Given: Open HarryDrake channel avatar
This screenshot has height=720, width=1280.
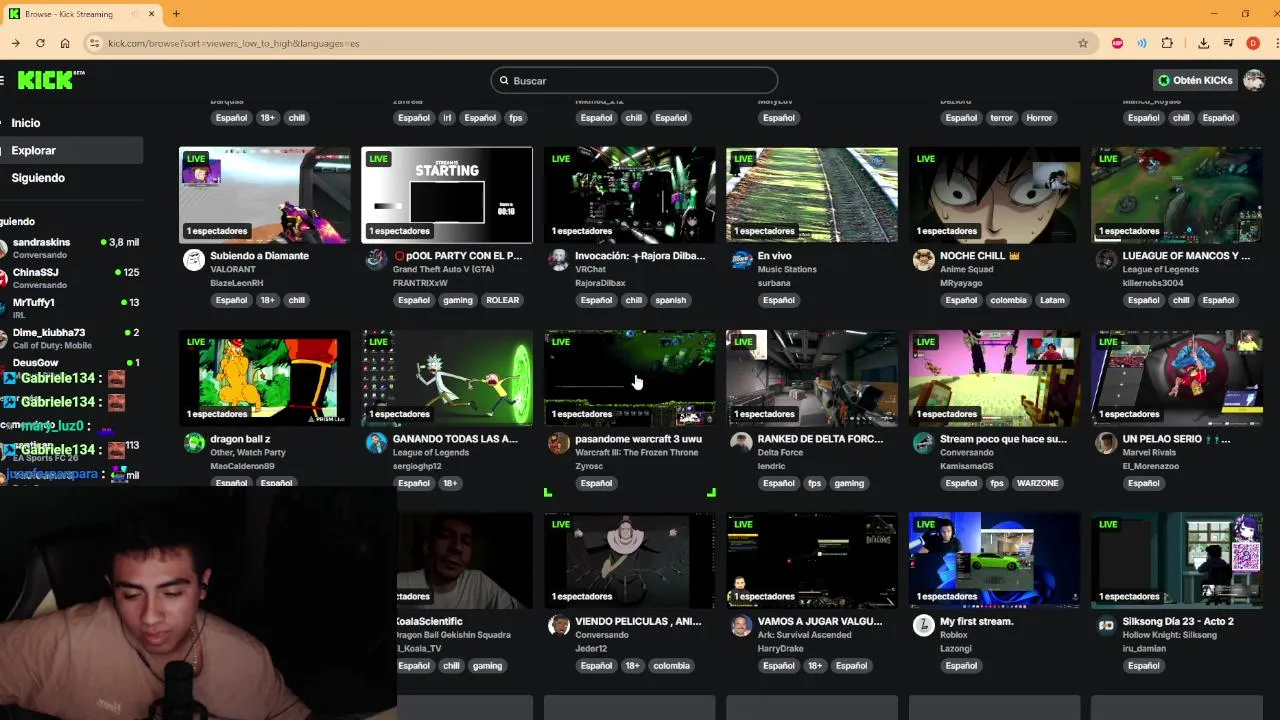Looking at the screenshot, I should [741, 626].
